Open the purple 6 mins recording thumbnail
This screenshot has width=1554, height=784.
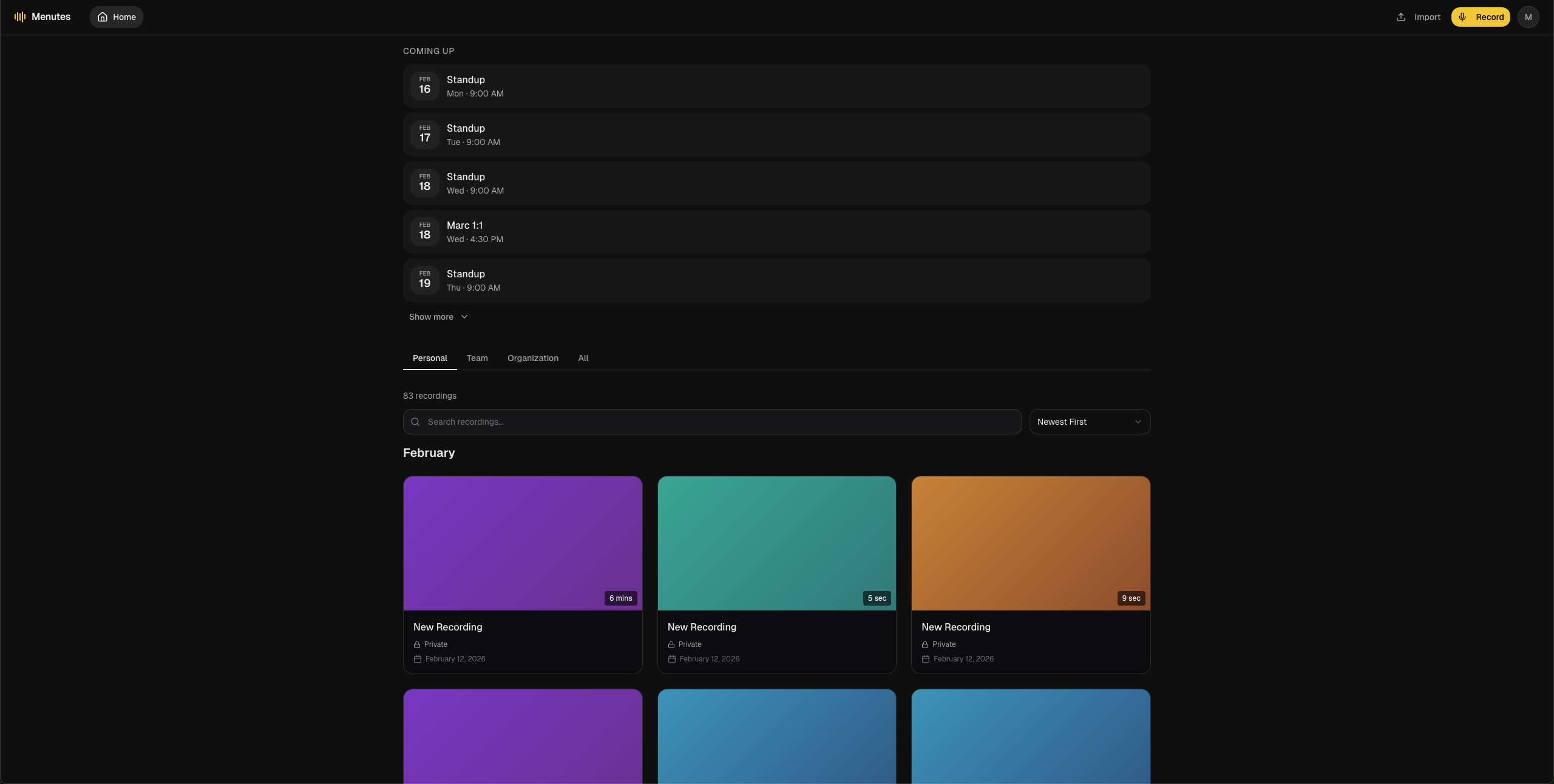[x=522, y=542]
